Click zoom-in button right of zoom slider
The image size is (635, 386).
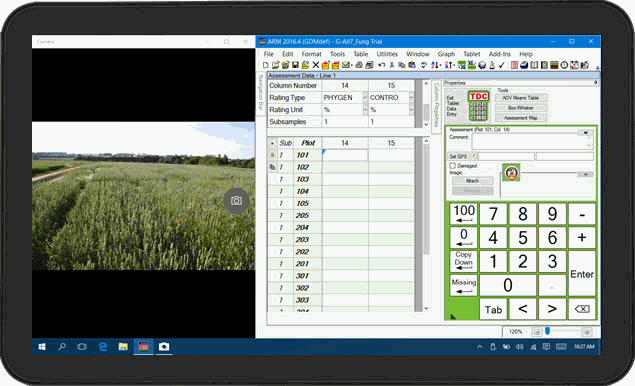tap(586, 332)
